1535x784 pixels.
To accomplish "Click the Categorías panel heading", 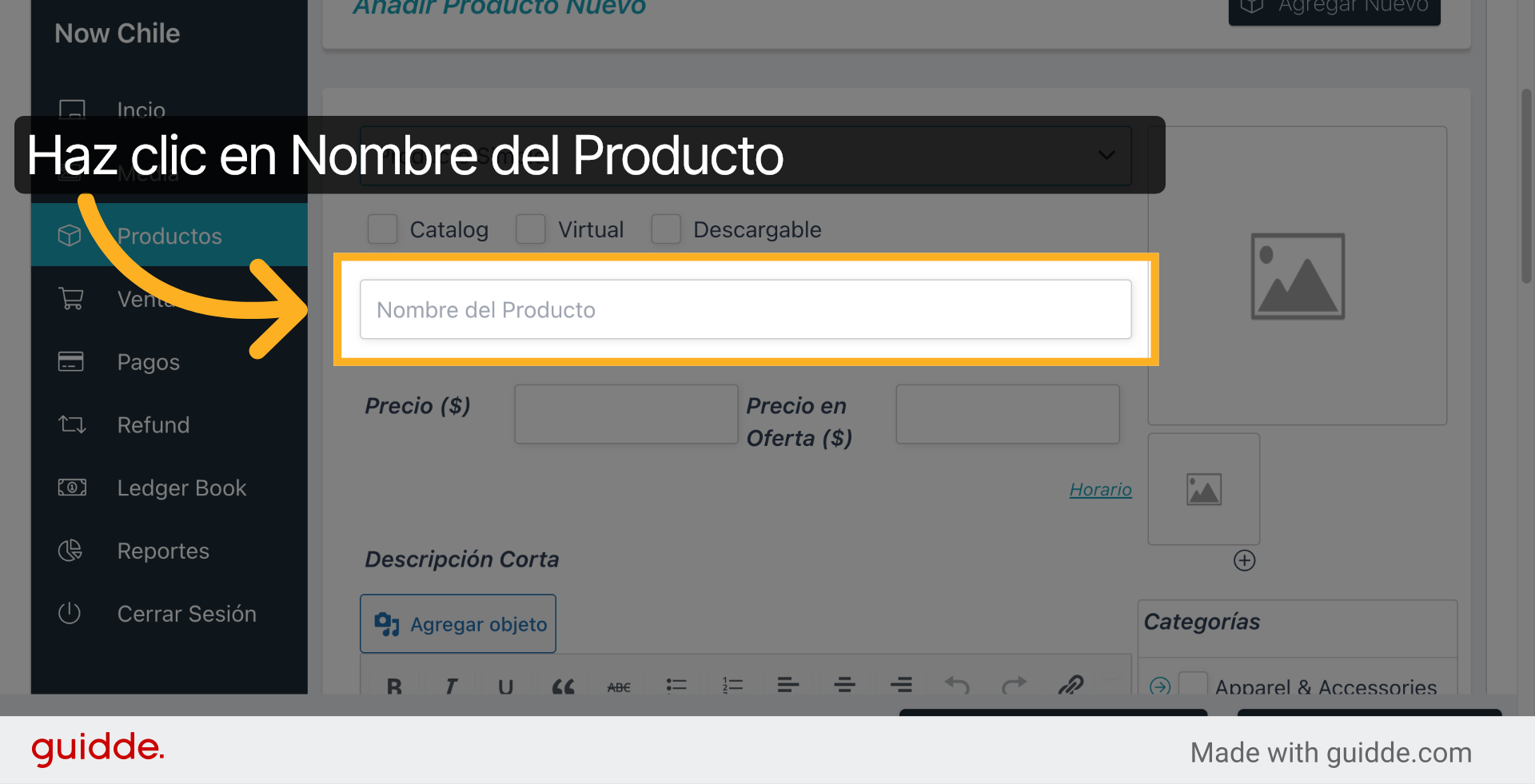I will pos(1202,622).
